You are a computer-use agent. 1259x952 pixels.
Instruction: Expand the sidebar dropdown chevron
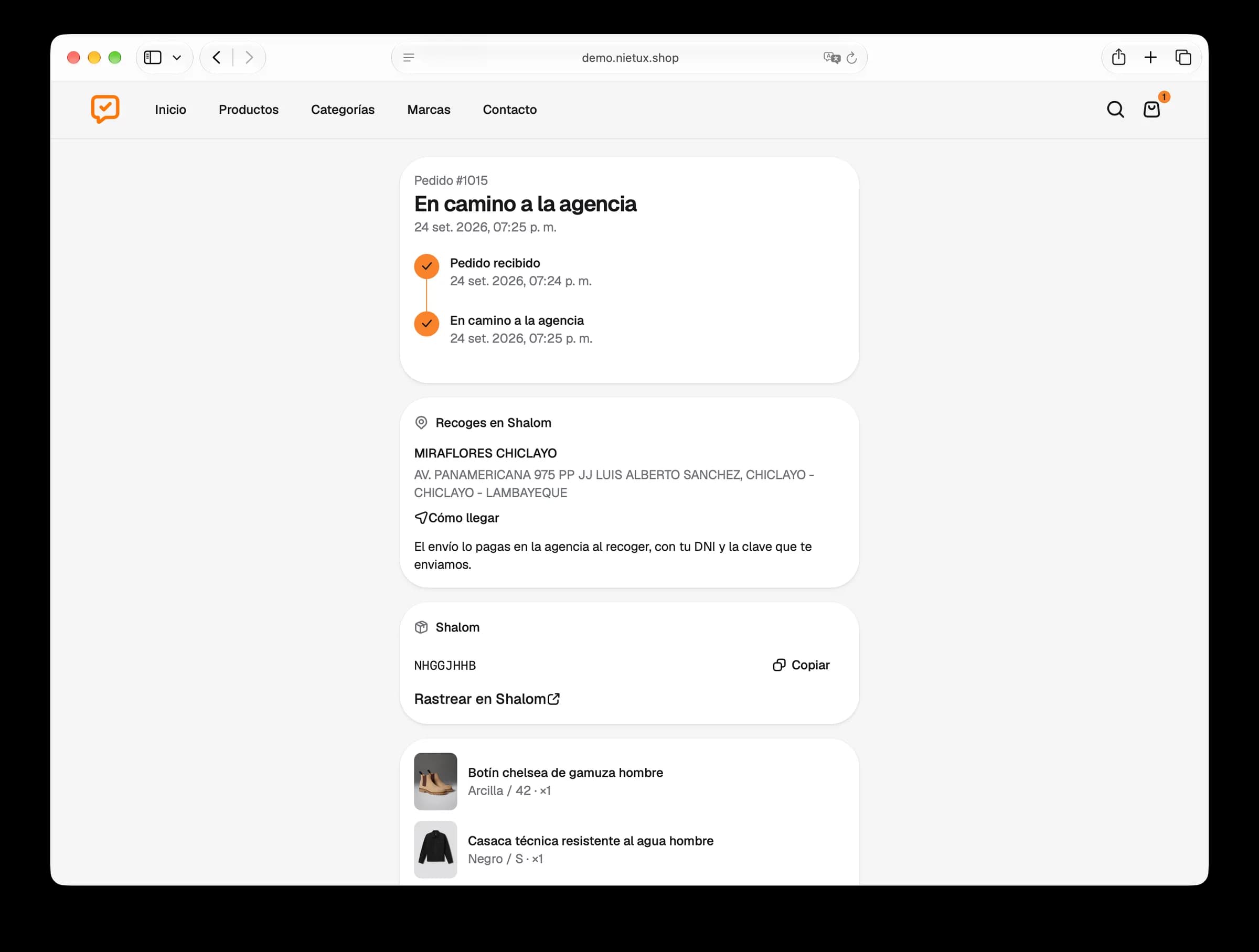[177, 58]
